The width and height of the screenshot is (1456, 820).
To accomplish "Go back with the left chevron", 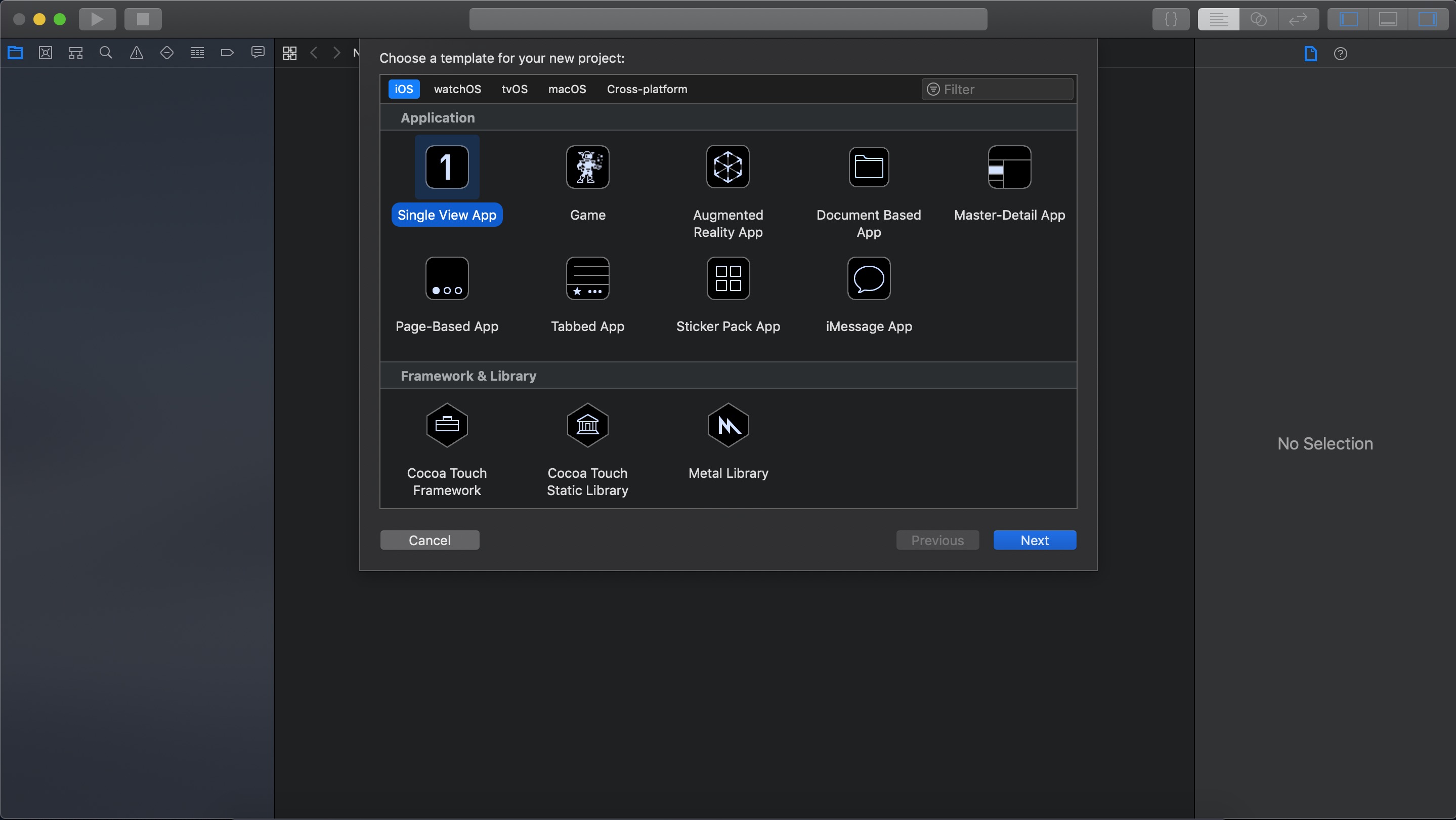I will click(x=314, y=53).
